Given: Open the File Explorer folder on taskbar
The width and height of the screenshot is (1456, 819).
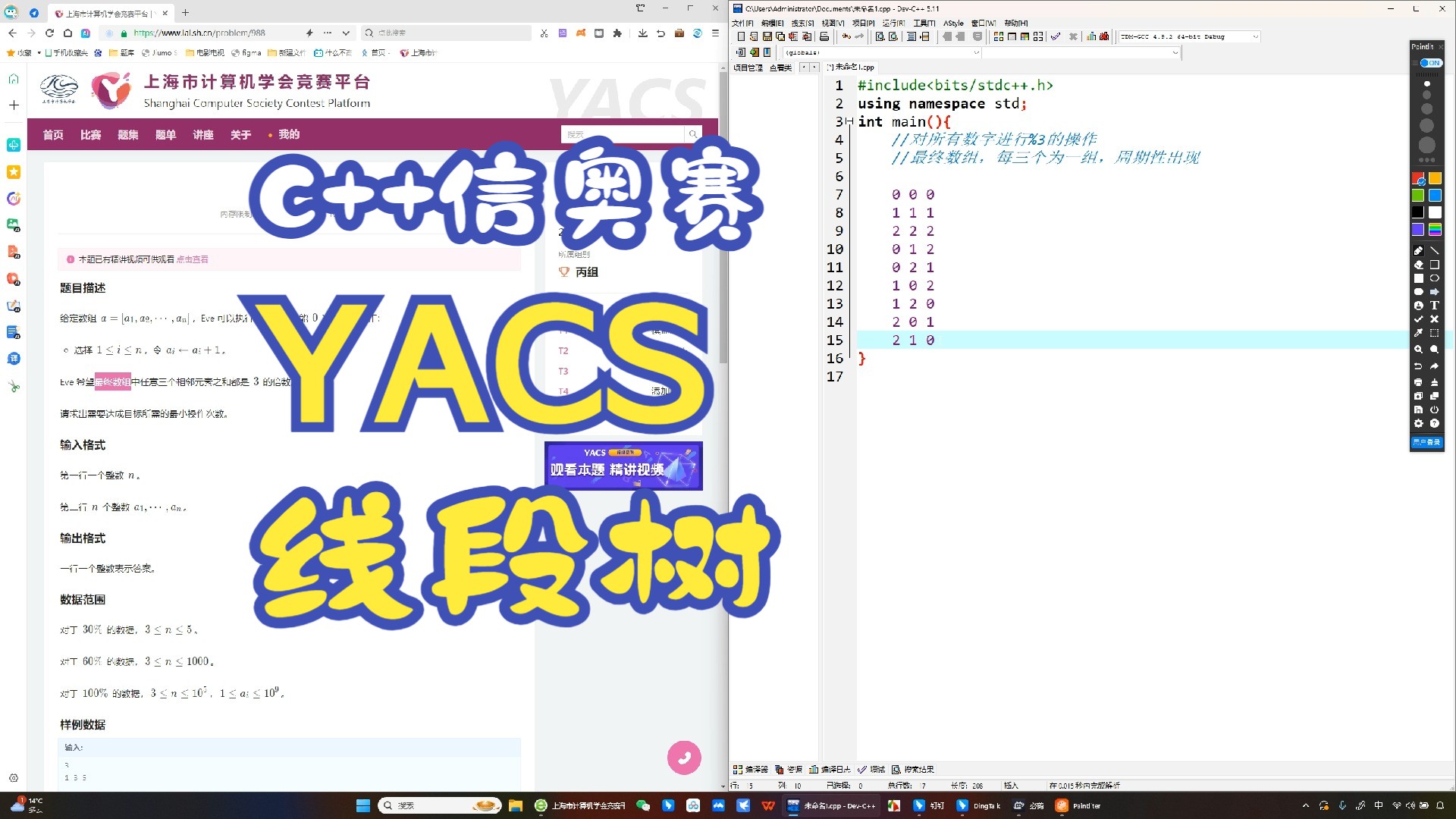Looking at the screenshot, I should (x=516, y=805).
